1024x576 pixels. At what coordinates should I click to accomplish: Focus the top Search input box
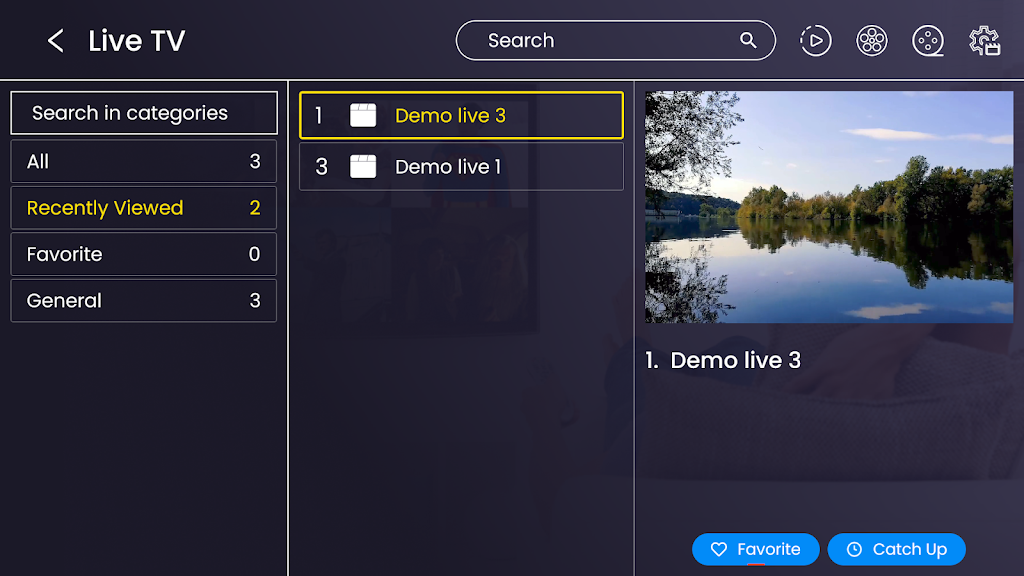click(600, 41)
